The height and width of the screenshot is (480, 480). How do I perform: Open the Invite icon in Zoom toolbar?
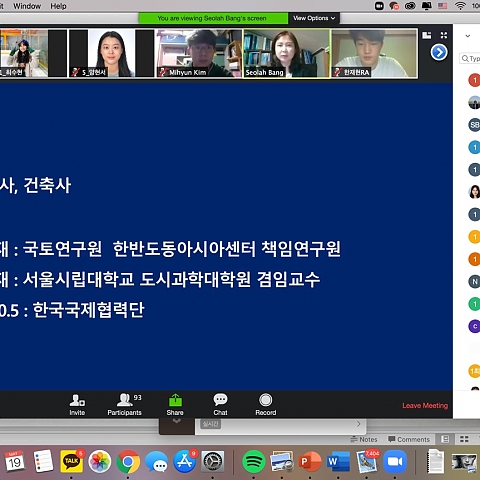pyautogui.click(x=77, y=404)
